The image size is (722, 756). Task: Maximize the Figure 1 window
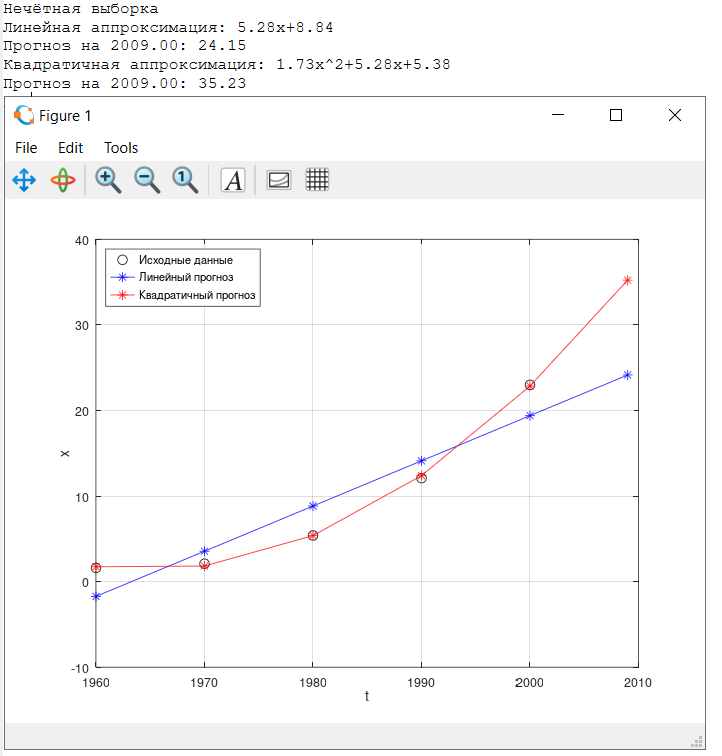point(616,115)
